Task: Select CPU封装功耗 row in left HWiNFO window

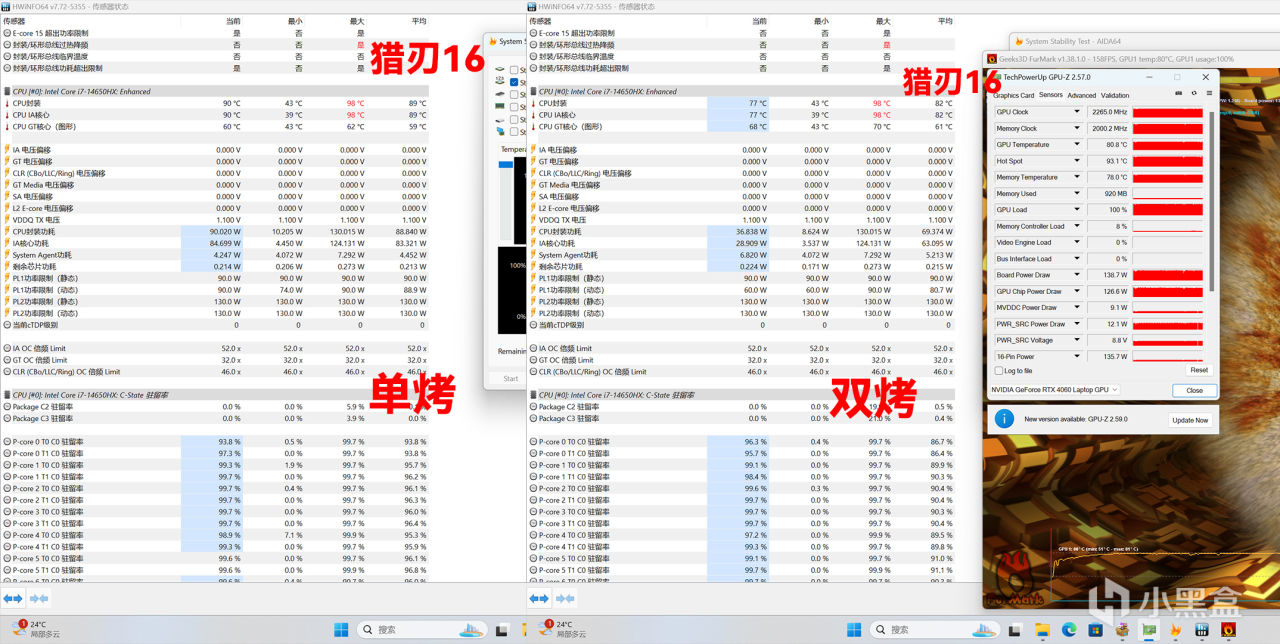Action: click(x=215, y=231)
